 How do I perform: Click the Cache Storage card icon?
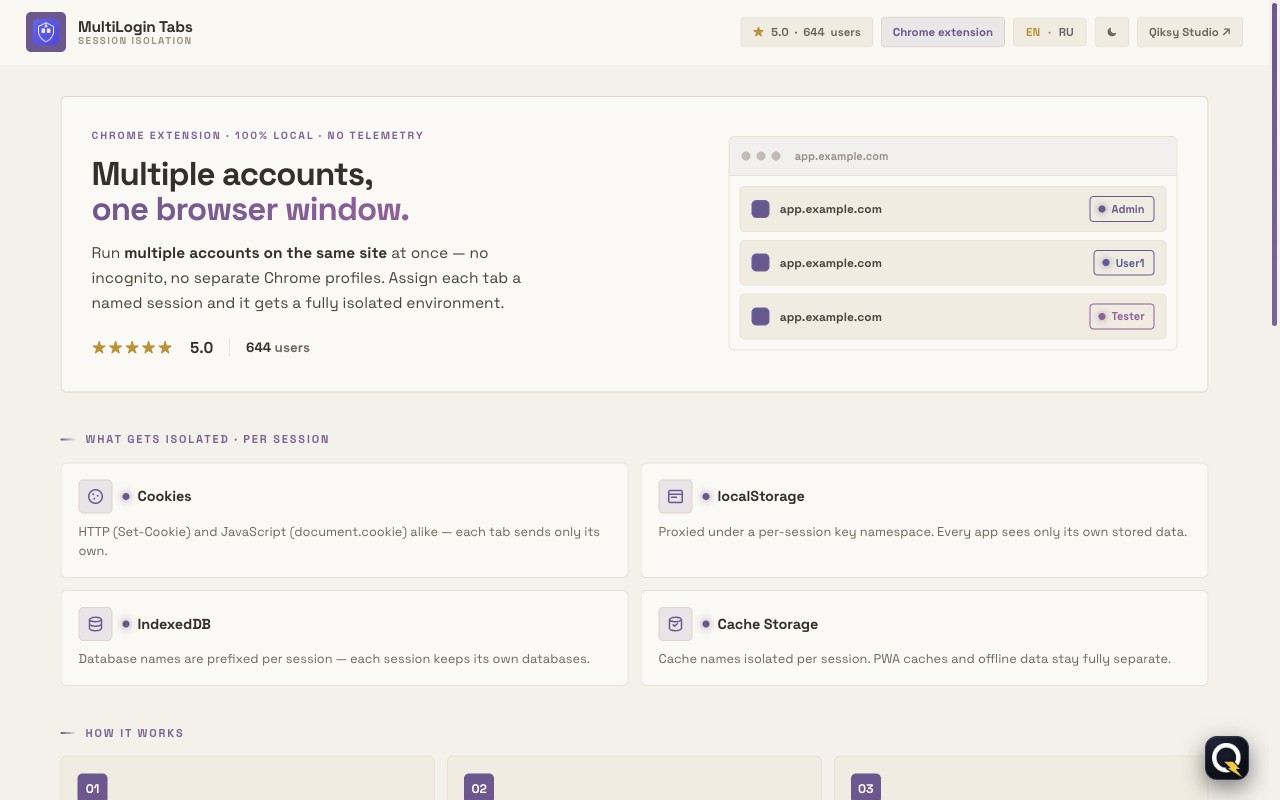(675, 624)
